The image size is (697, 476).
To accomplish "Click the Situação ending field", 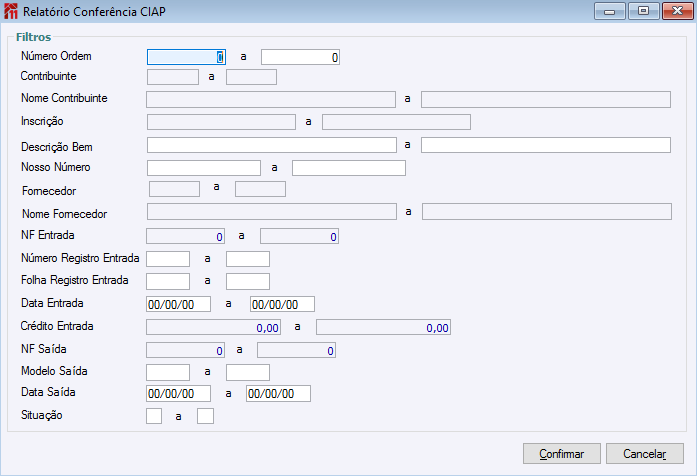I will [205, 416].
